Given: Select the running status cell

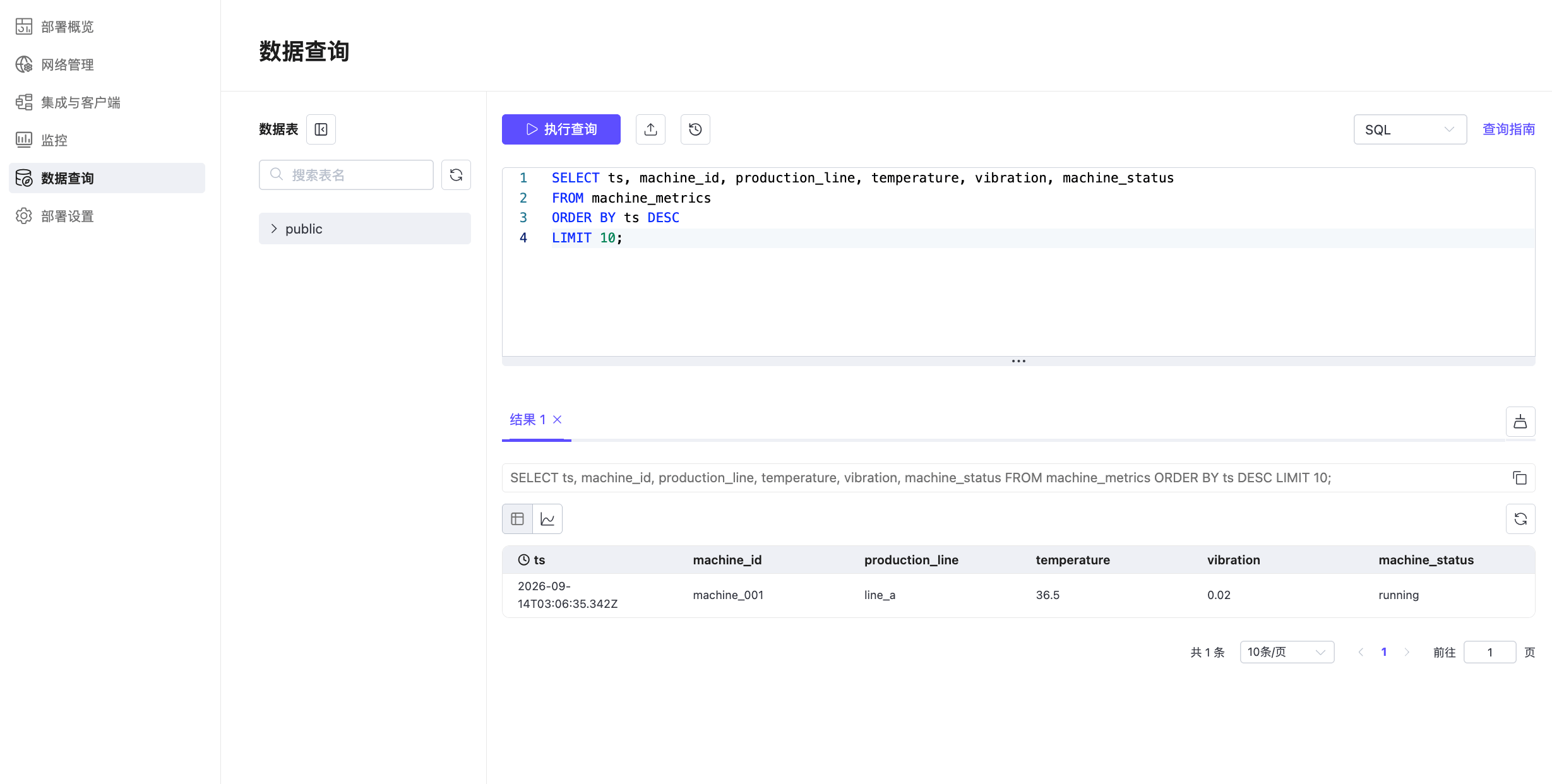Looking at the screenshot, I should click(x=1399, y=595).
